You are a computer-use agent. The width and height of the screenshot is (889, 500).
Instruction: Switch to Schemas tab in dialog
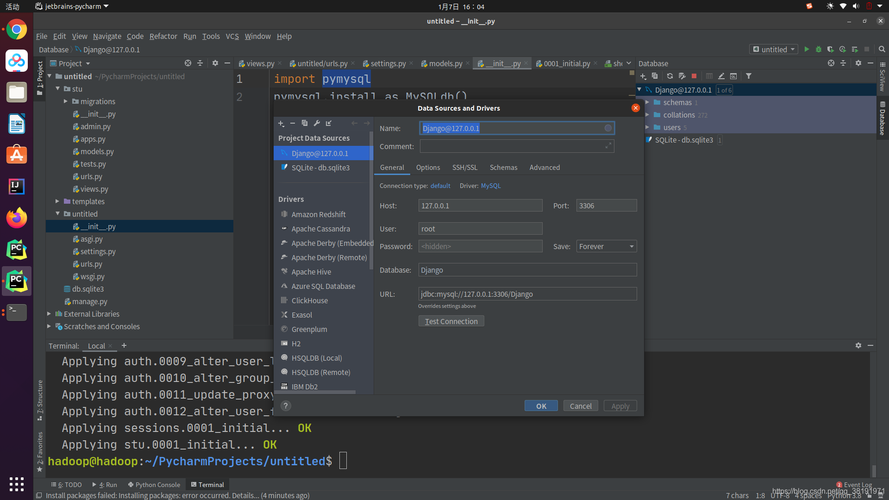[503, 167]
